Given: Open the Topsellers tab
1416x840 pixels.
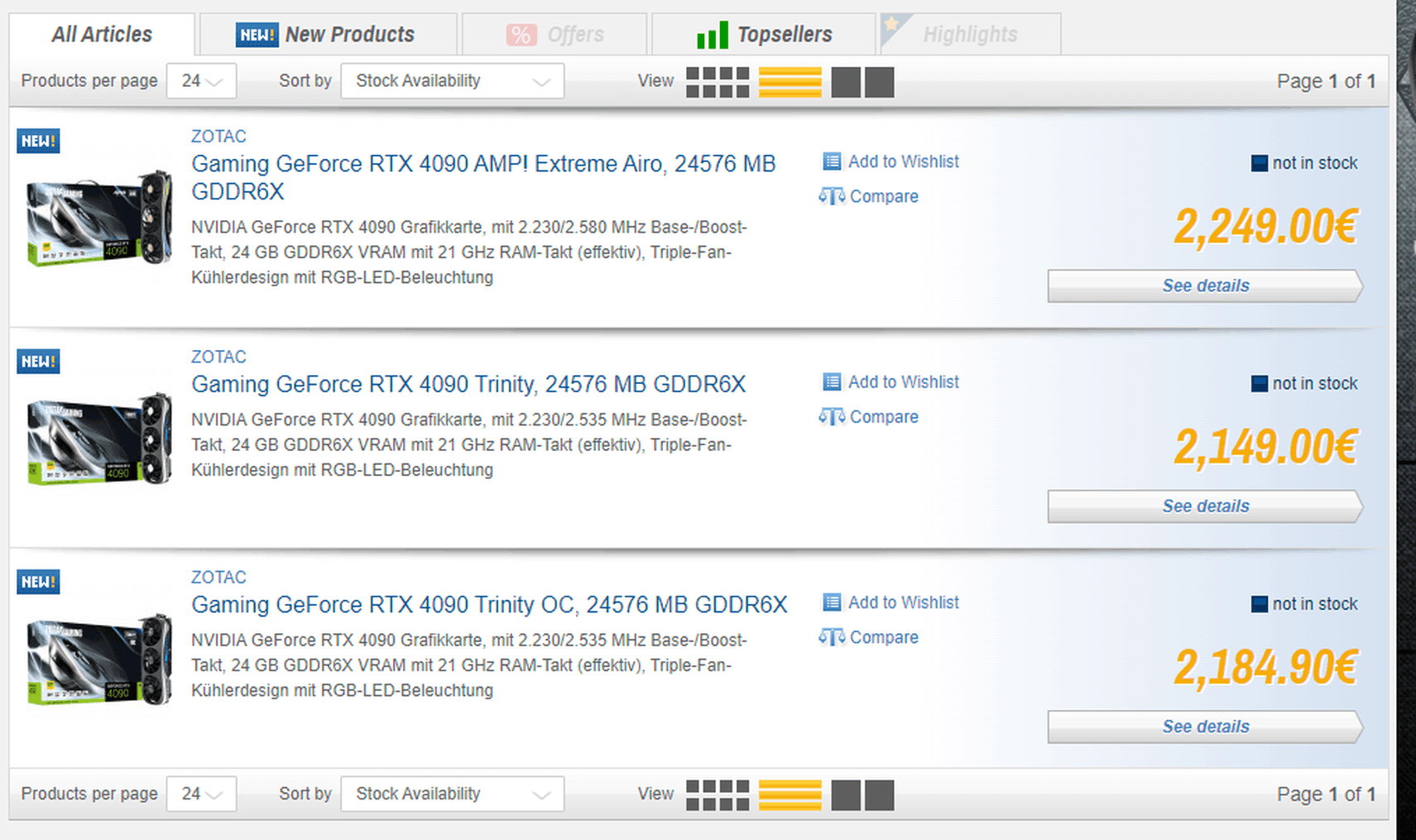Looking at the screenshot, I should pyautogui.click(x=763, y=34).
